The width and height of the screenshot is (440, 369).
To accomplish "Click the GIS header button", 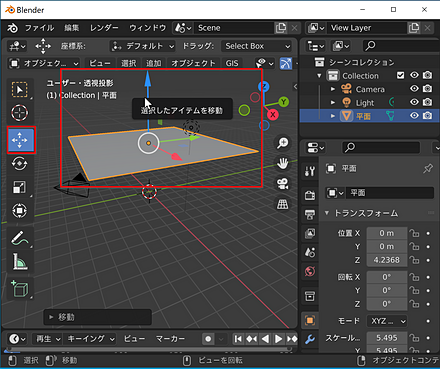I will pyautogui.click(x=232, y=63).
